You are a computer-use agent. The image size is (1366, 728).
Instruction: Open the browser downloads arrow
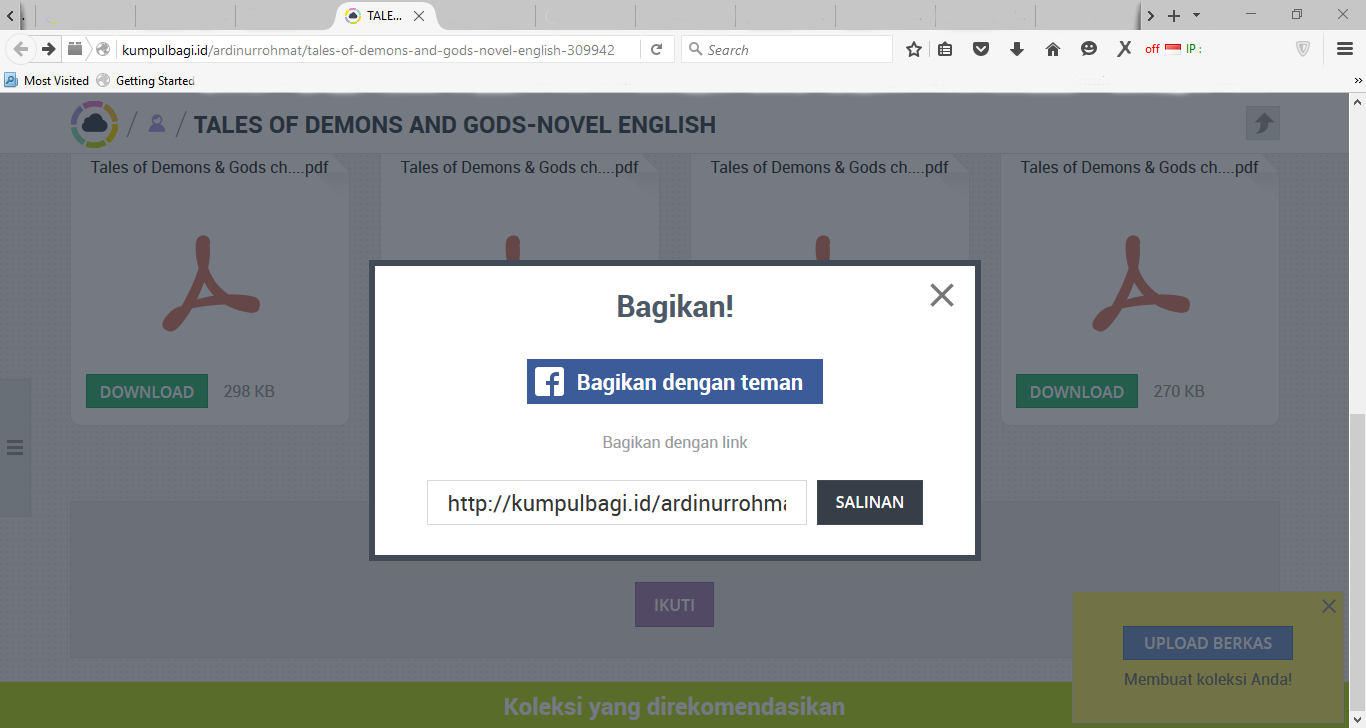click(1017, 49)
